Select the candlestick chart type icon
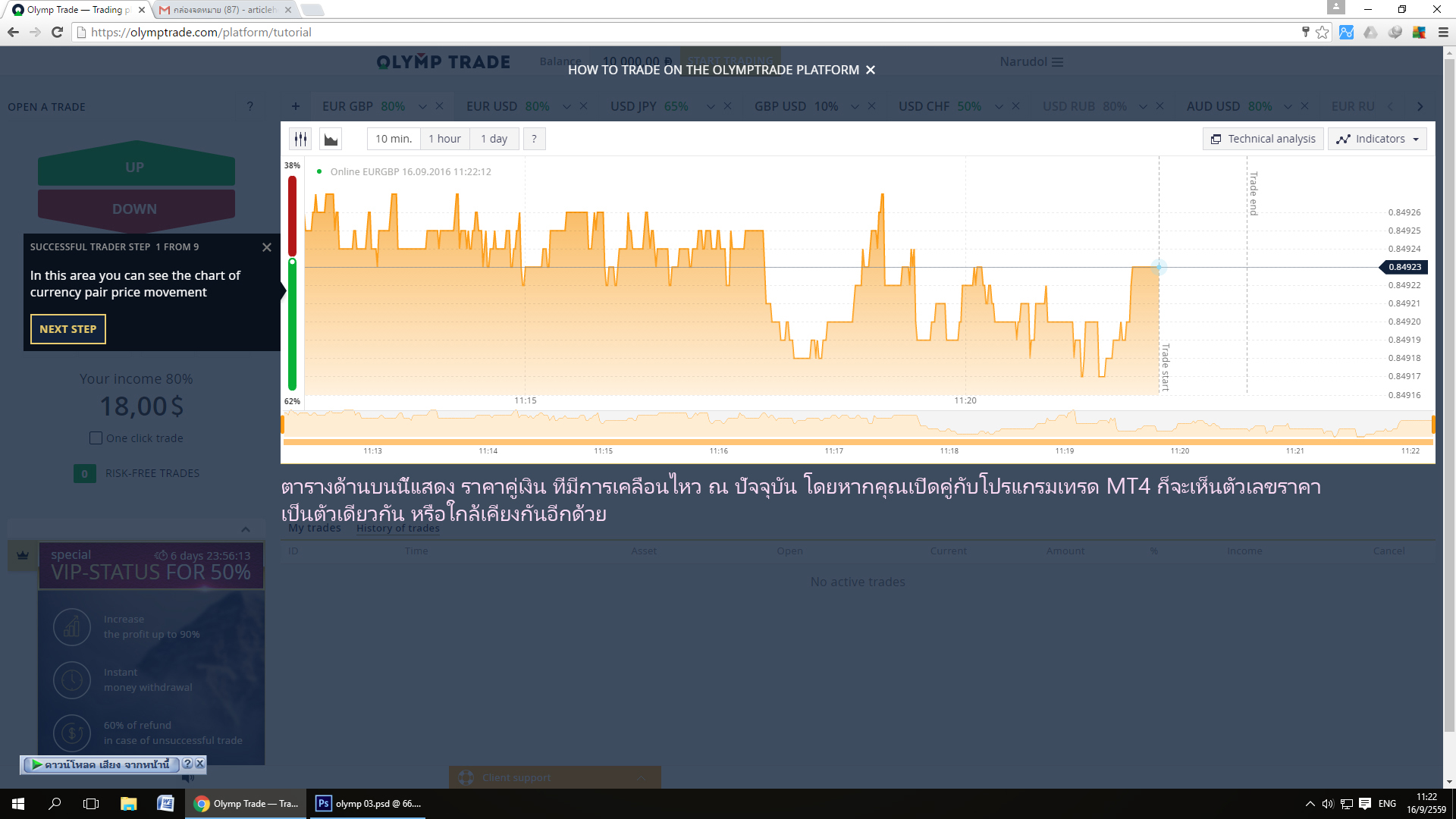Image resolution: width=1456 pixels, height=819 pixels. (x=301, y=139)
